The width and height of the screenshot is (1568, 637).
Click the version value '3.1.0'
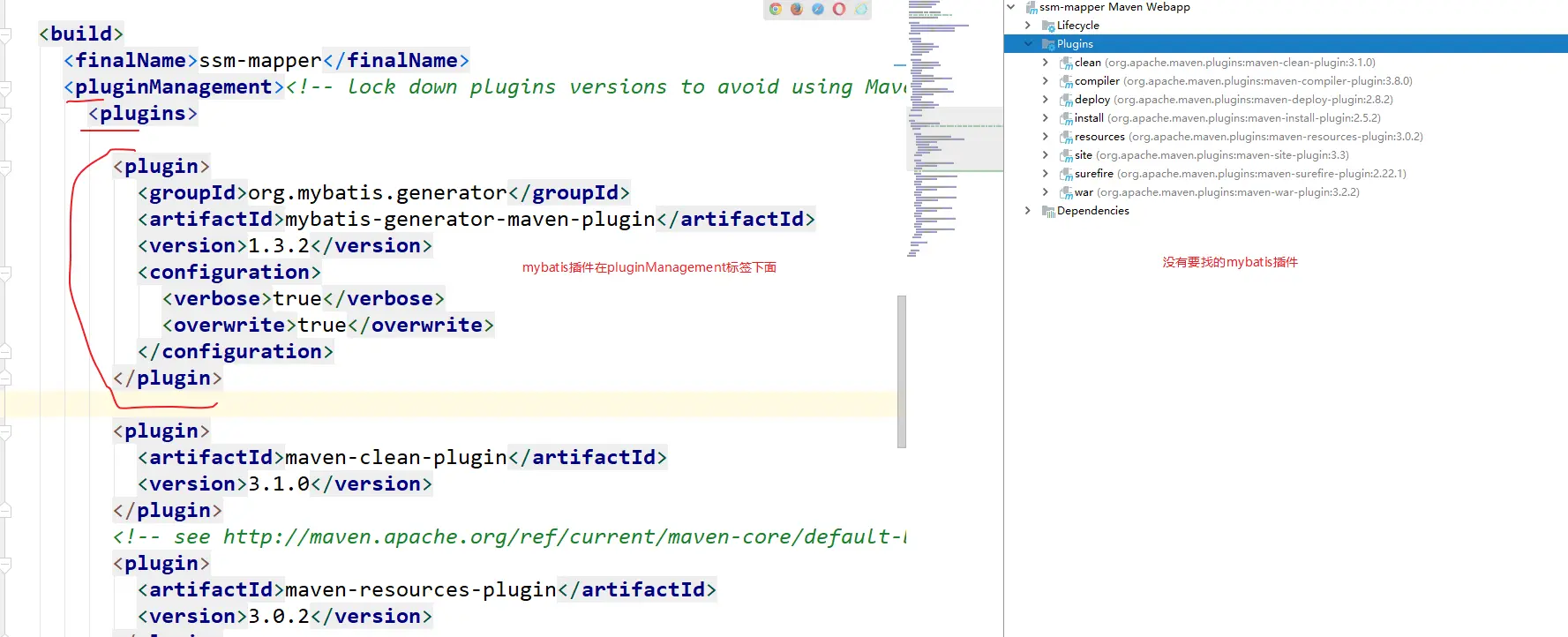point(279,484)
